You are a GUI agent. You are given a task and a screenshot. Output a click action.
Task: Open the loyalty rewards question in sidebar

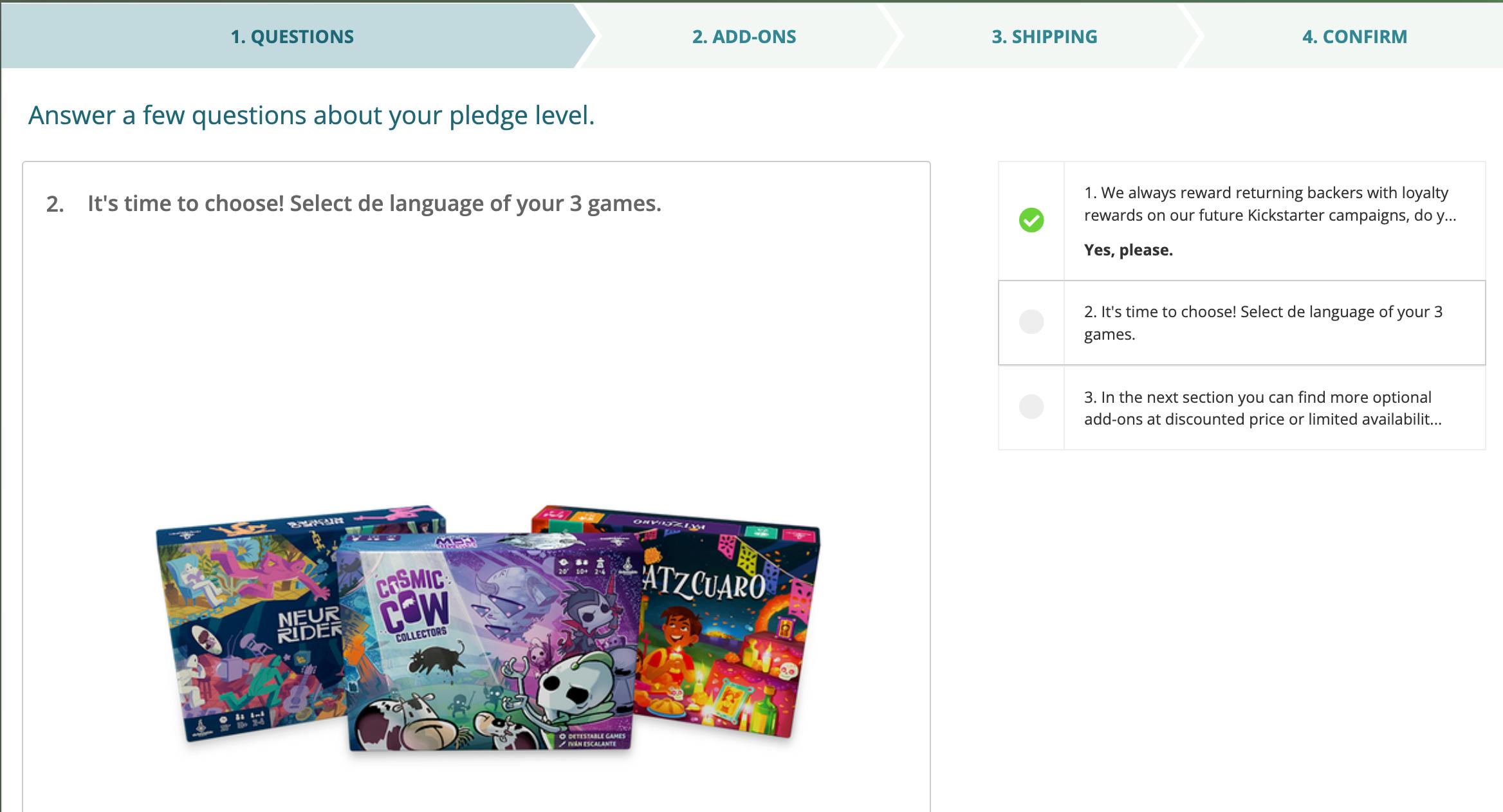point(1269,204)
